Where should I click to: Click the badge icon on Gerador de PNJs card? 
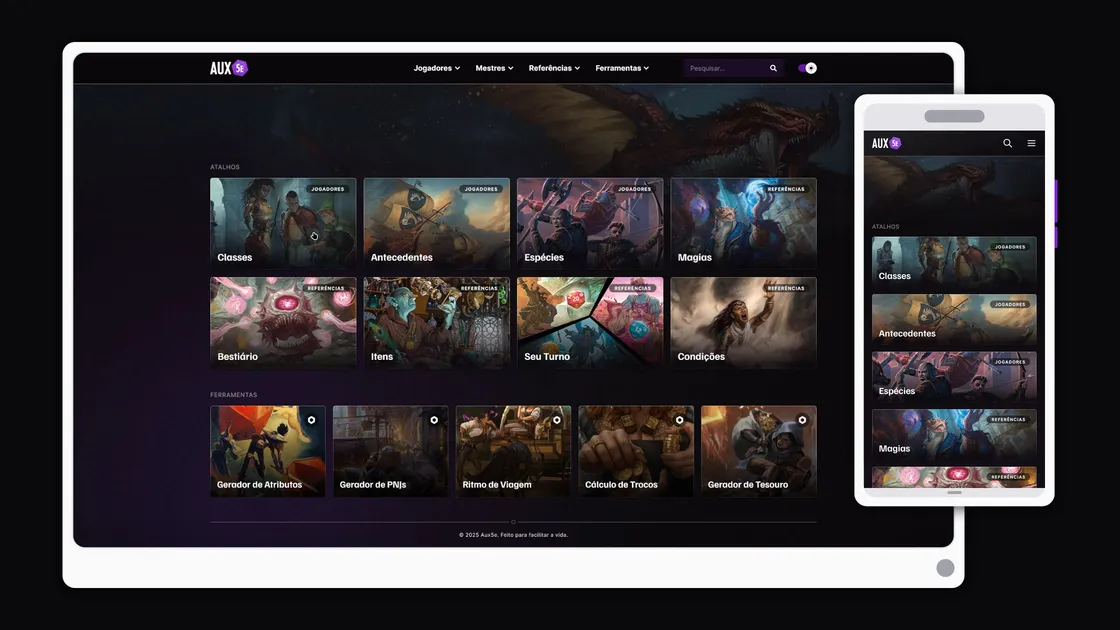(x=434, y=420)
